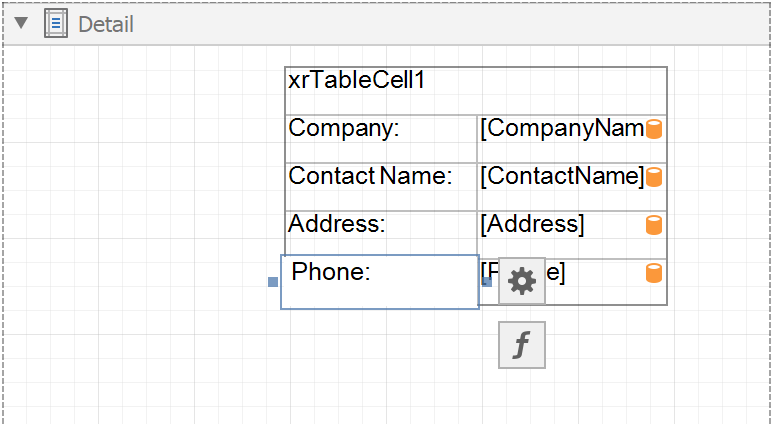Click the Detail band header label
Viewport: 772px width, 424px height.
(106, 24)
